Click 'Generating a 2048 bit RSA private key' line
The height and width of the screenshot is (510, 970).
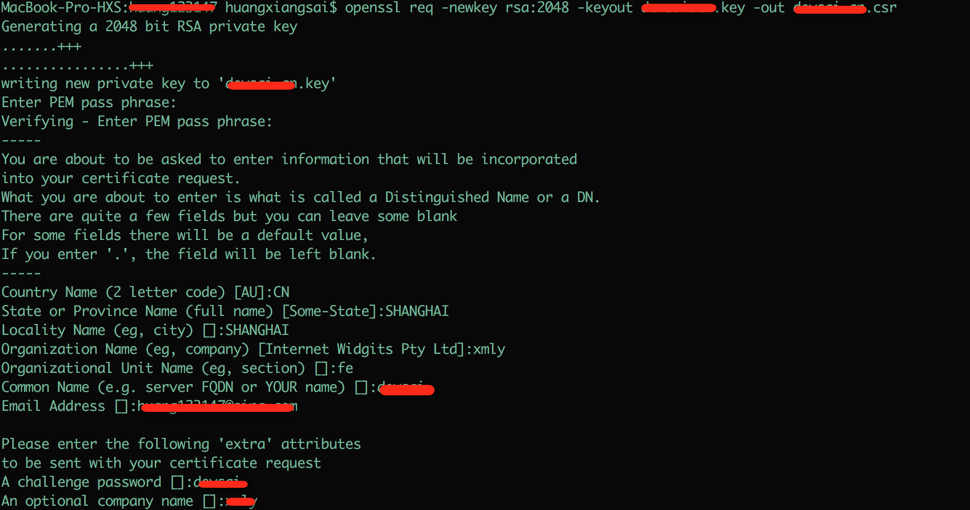pyautogui.click(x=149, y=27)
